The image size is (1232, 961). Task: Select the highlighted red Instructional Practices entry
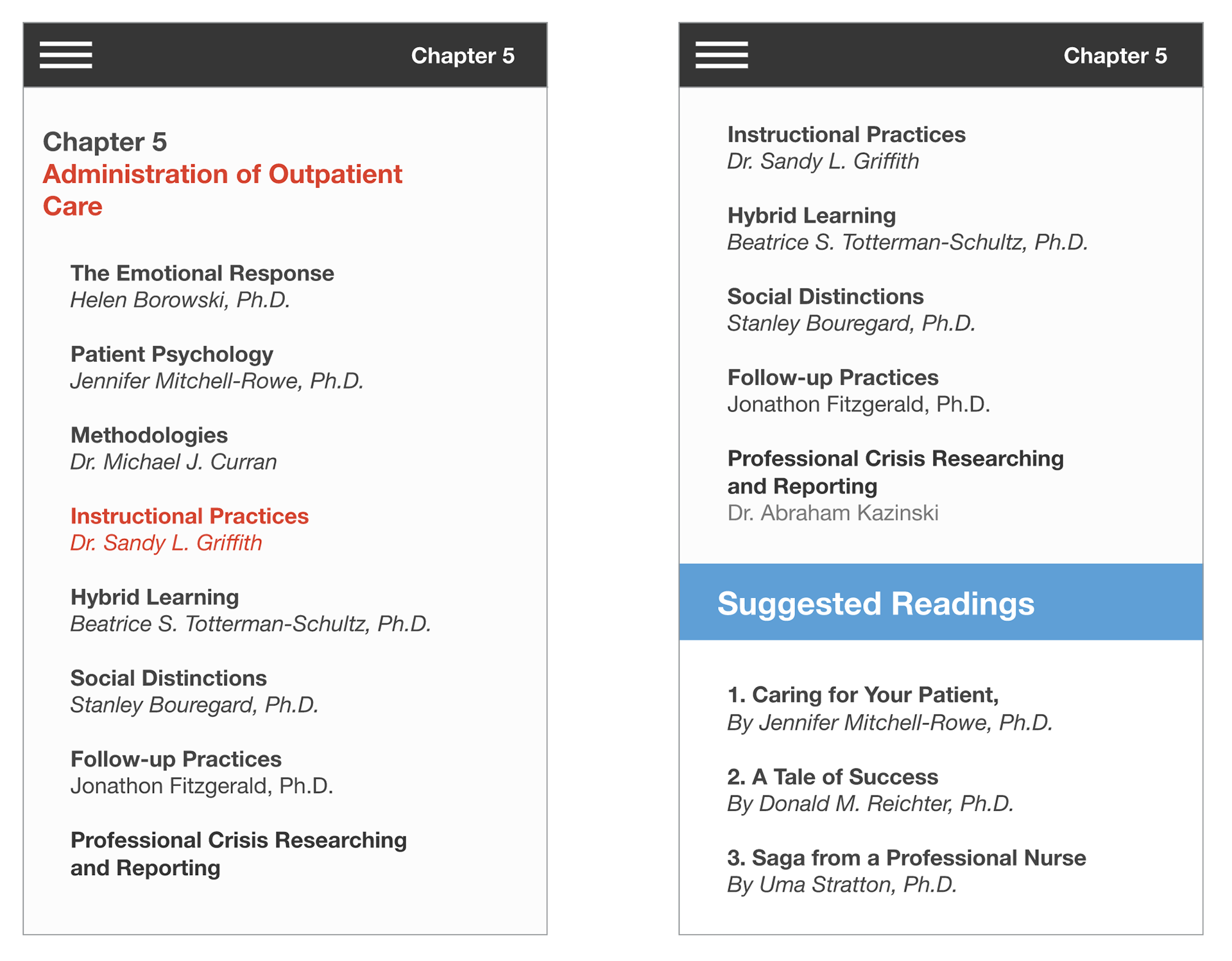(189, 516)
